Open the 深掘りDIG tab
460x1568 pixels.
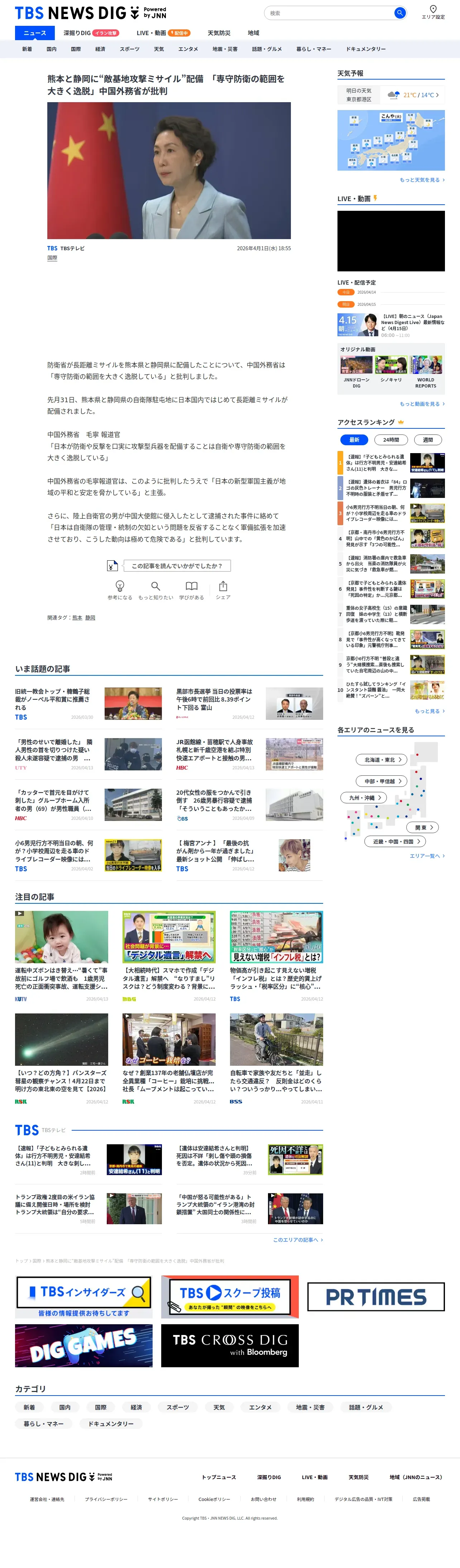[x=91, y=33]
